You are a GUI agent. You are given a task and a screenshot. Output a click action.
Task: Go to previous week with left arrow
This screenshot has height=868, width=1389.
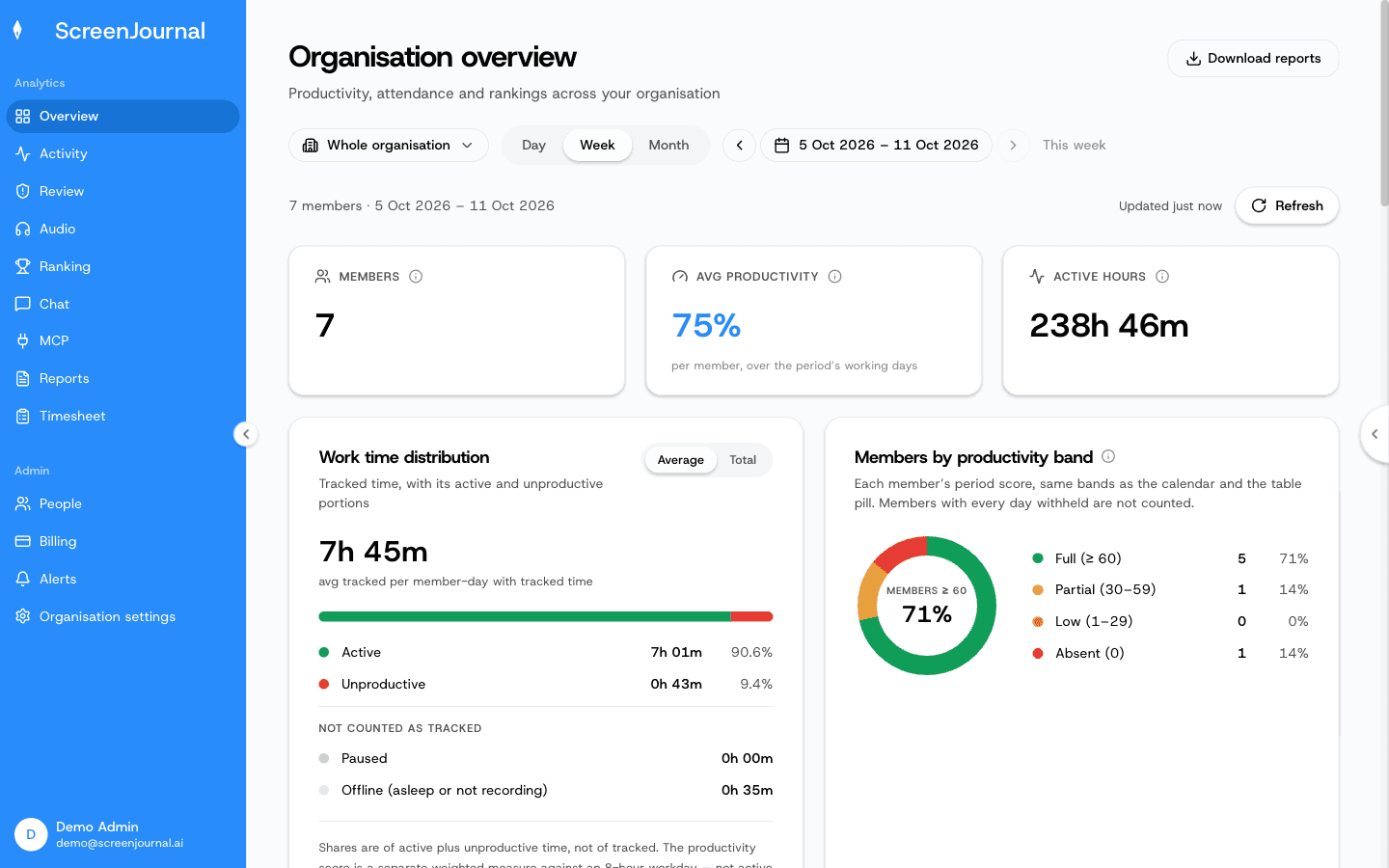[x=740, y=146]
